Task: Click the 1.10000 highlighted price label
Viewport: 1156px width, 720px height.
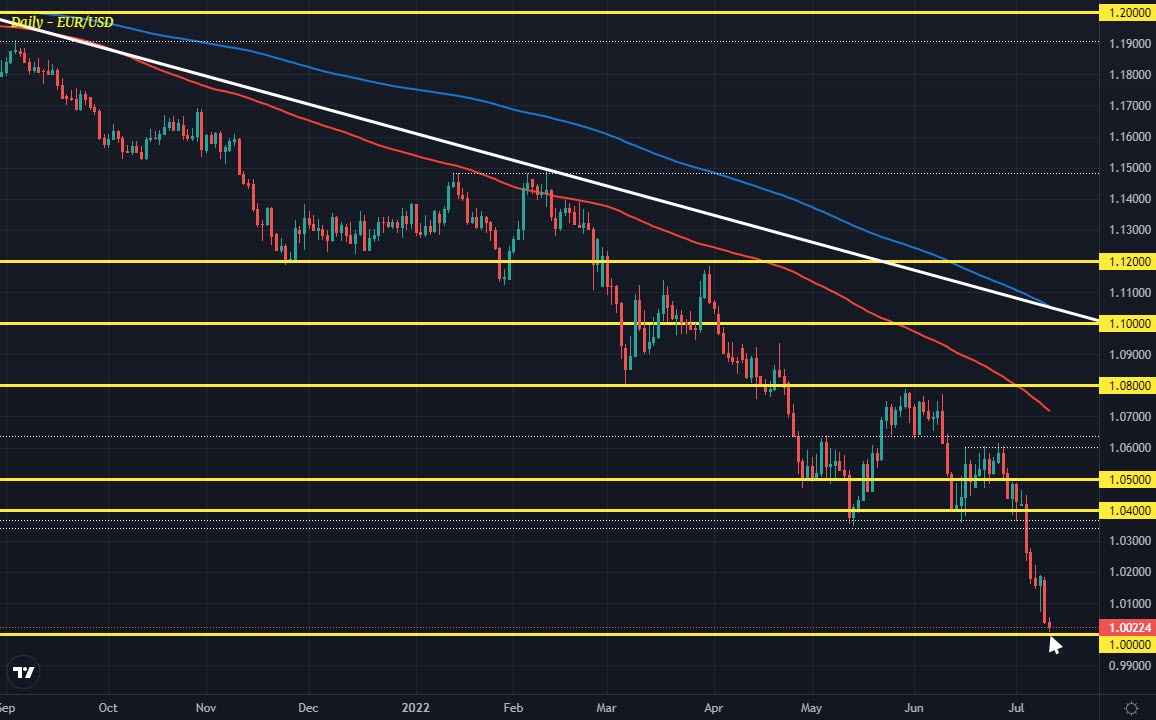Action: pyautogui.click(x=1126, y=323)
